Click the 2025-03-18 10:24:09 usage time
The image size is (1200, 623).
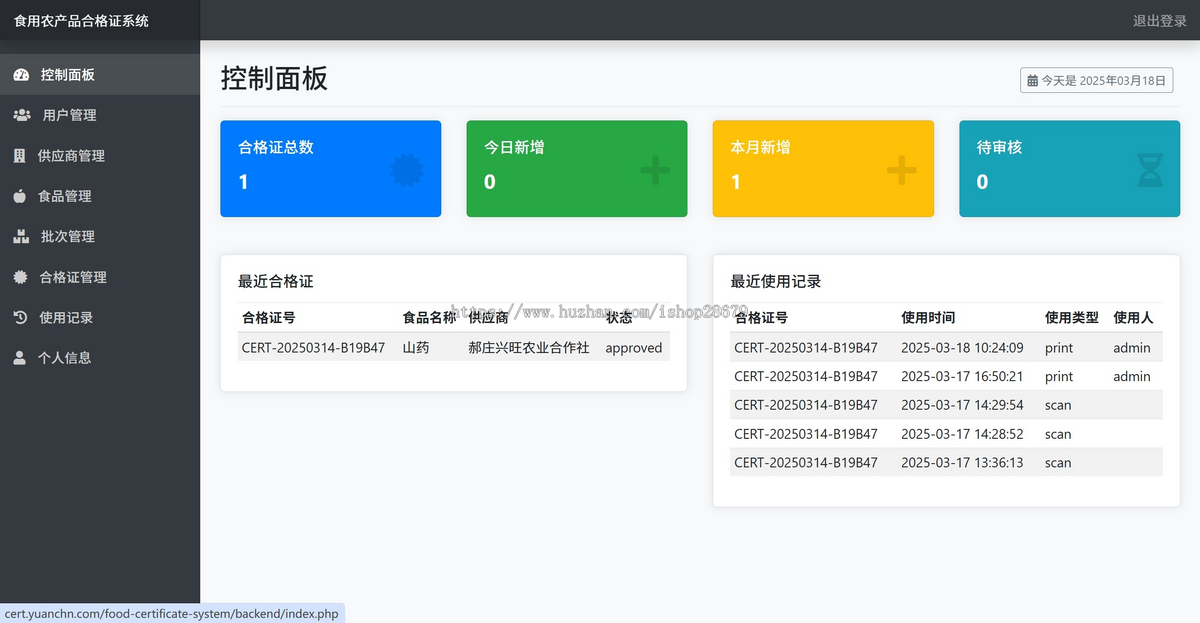962,348
